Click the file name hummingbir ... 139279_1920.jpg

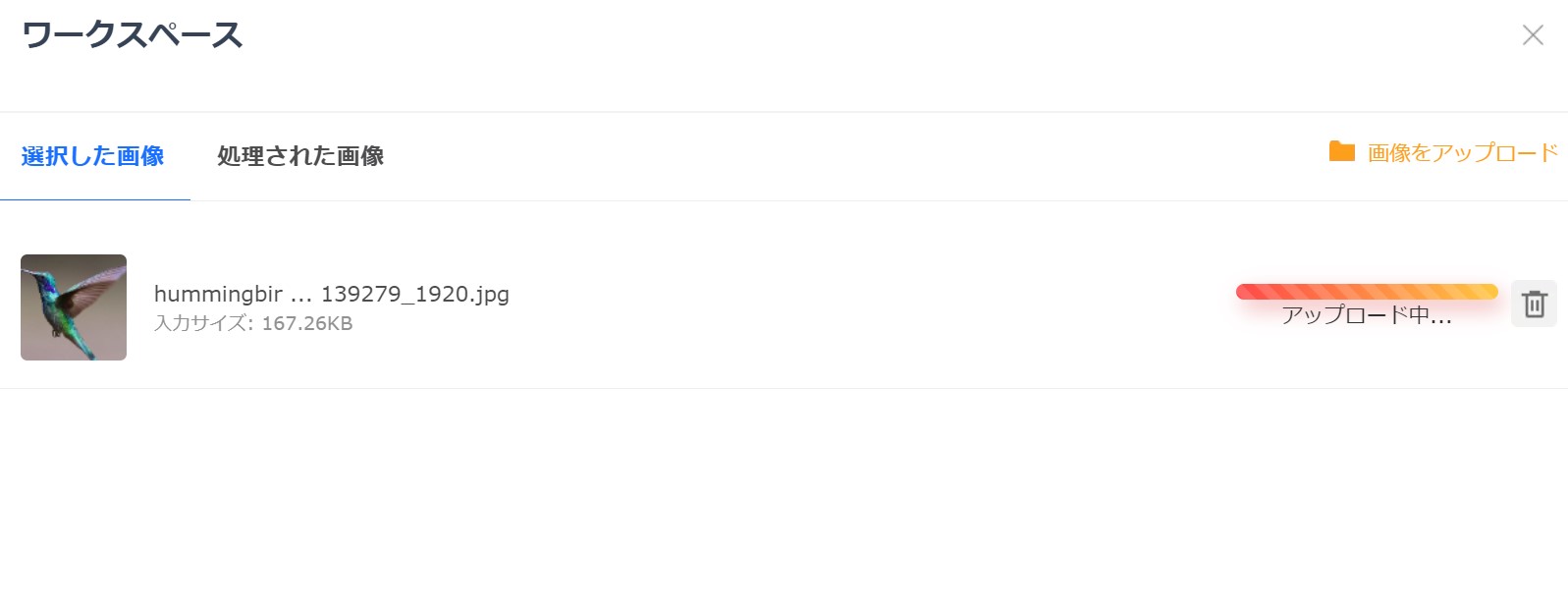[x=332, y=294]
